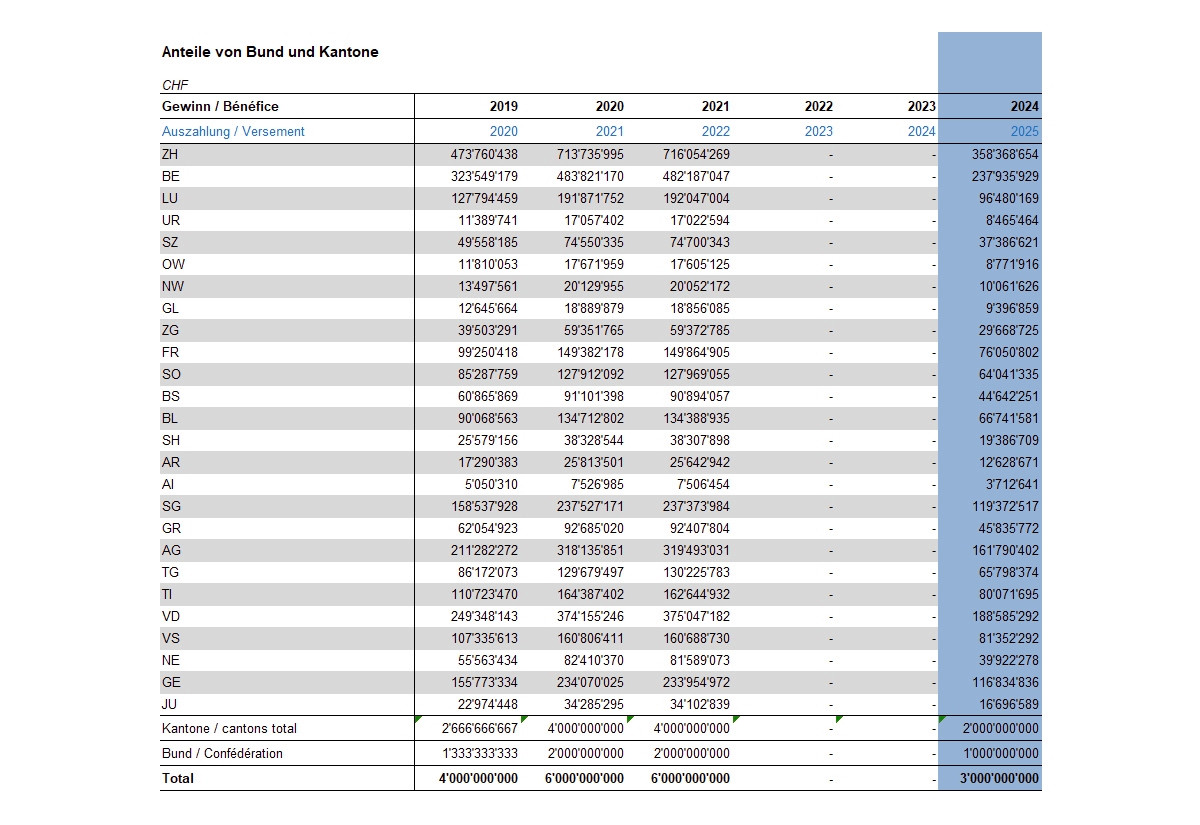Click the title 'Anteile von Bund und Kantone'
The height and width of the screenshot is (825, 1200).
[270, 52]
